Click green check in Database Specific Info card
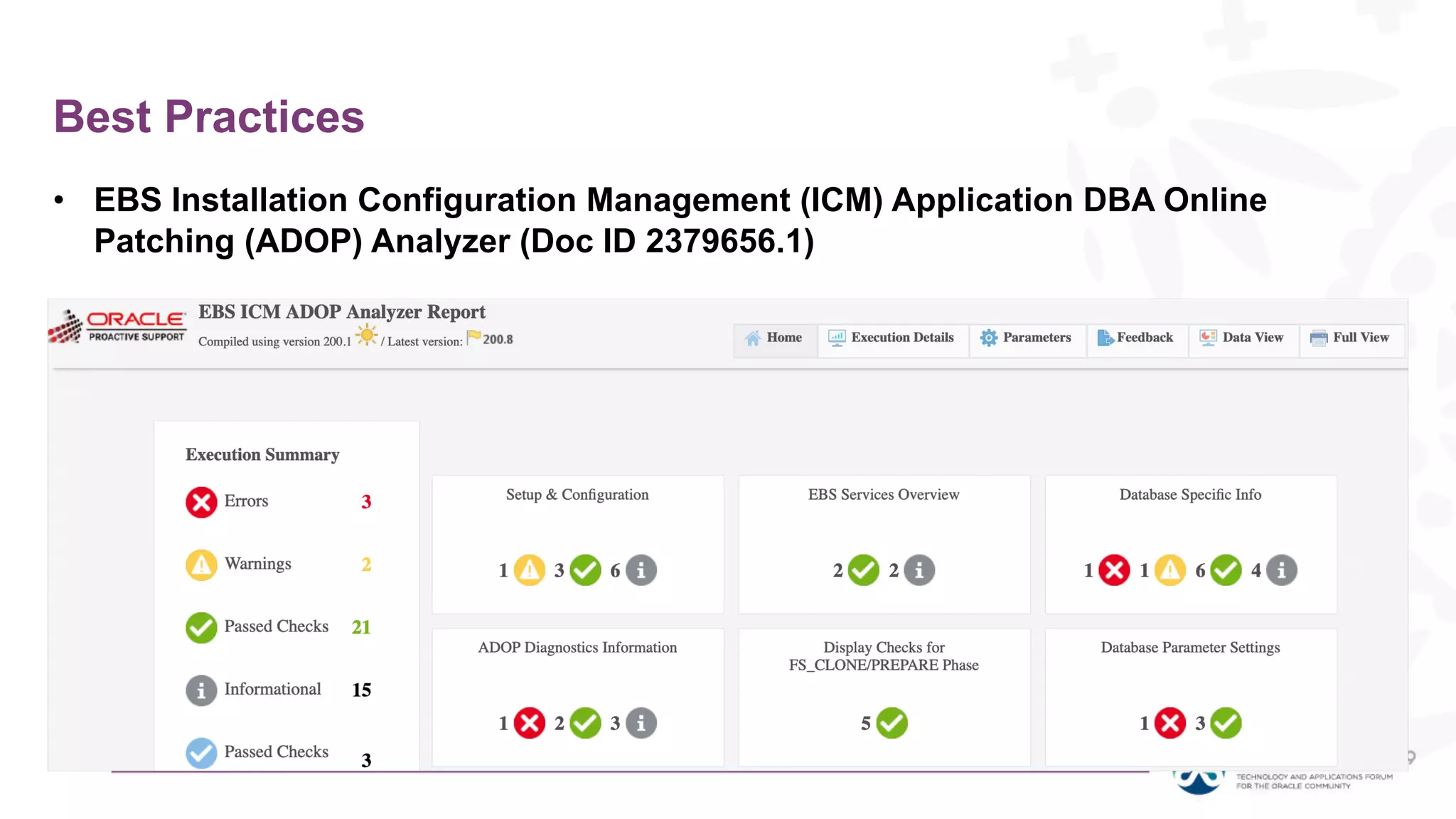This screenshot has width=1456, height=819. click(1226, 570)
